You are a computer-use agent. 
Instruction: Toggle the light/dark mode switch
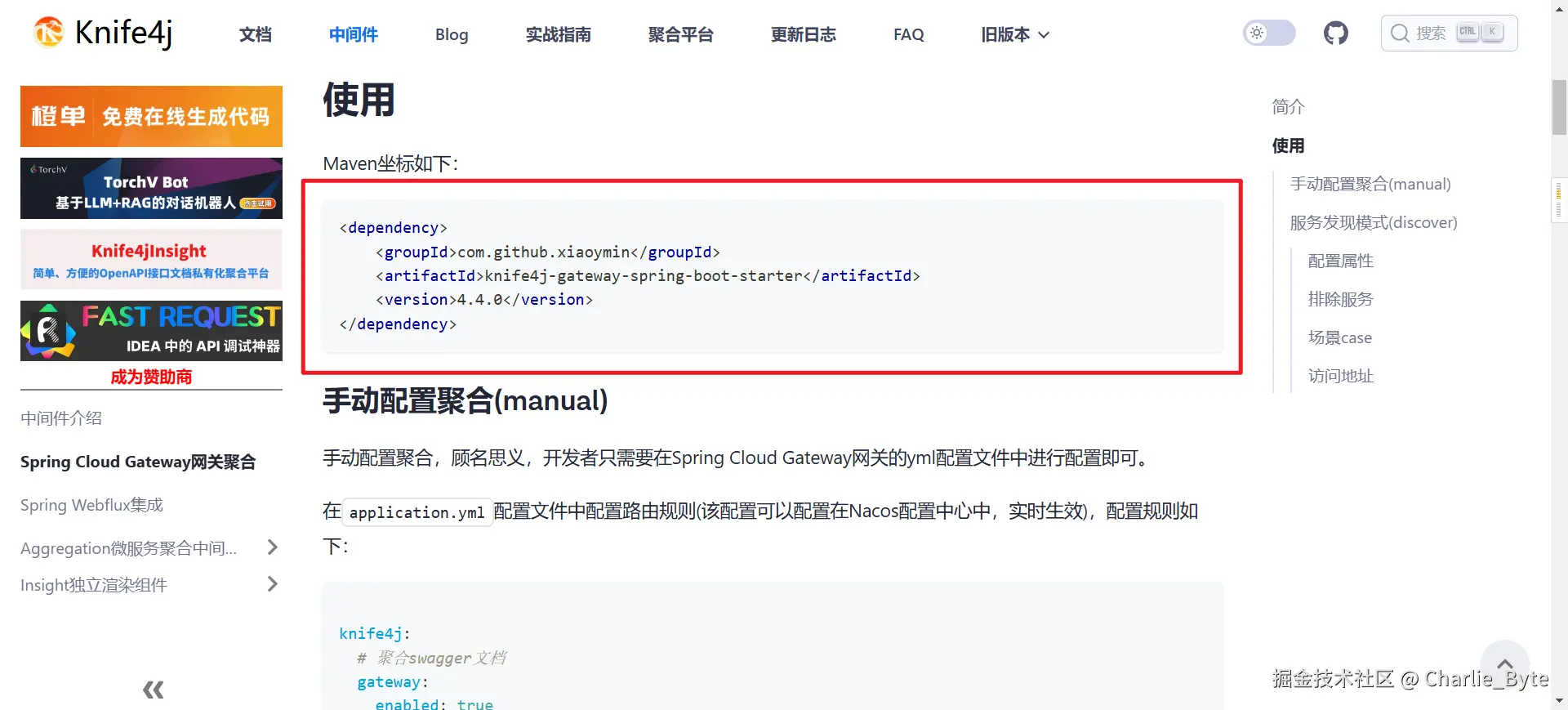tap(1269, 33)
